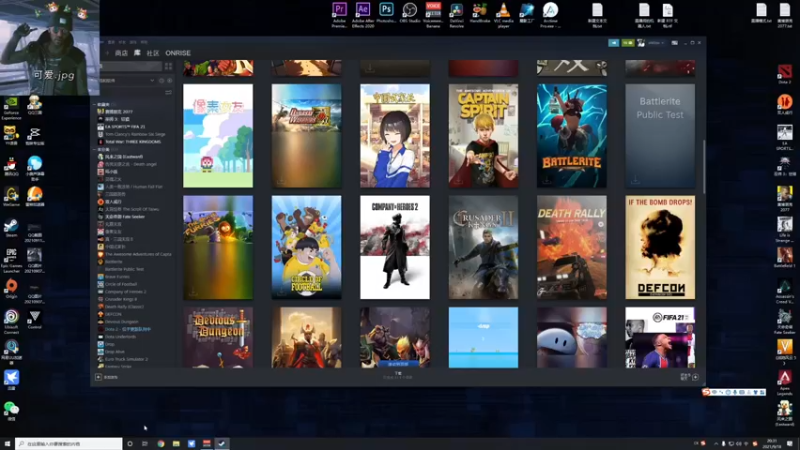Open Apex Legends desktop shortcut

[x=785, y=383]
